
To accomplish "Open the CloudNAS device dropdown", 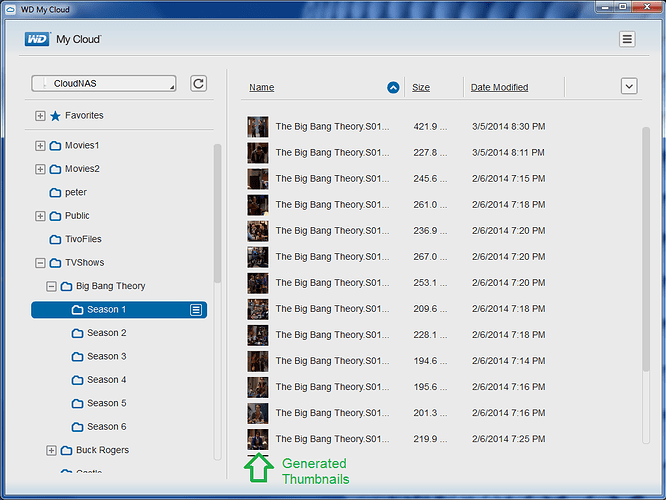I will tap(104, 84).
